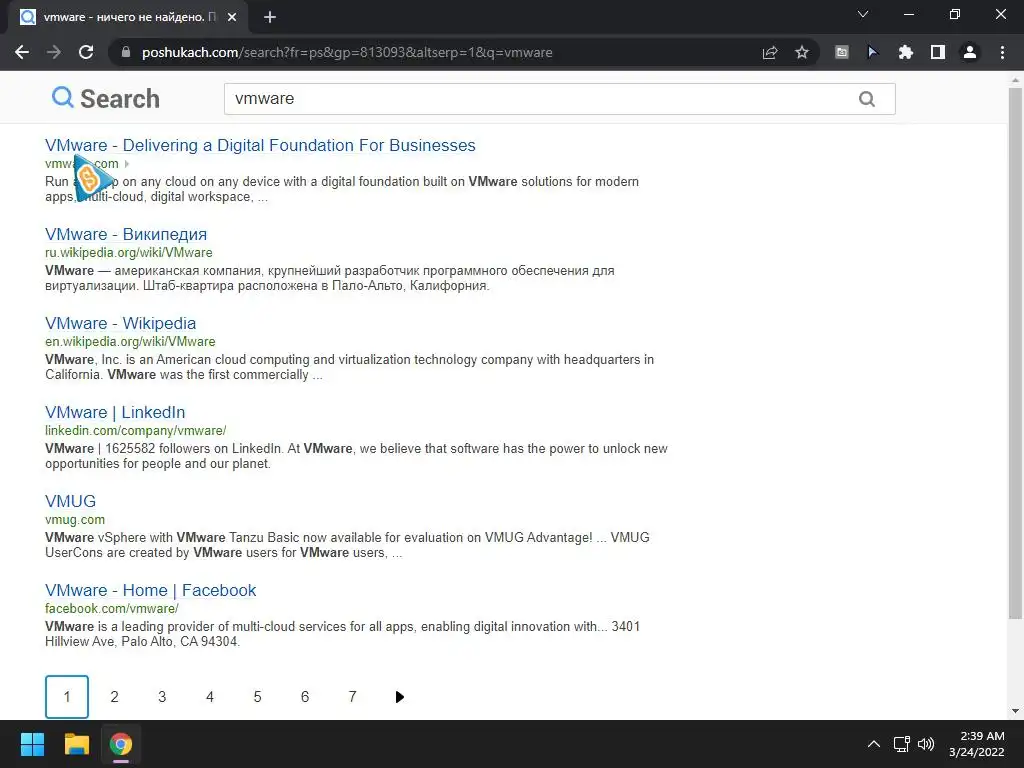
Task: Show hidden tray icons chevron
Action: [874, 744]
